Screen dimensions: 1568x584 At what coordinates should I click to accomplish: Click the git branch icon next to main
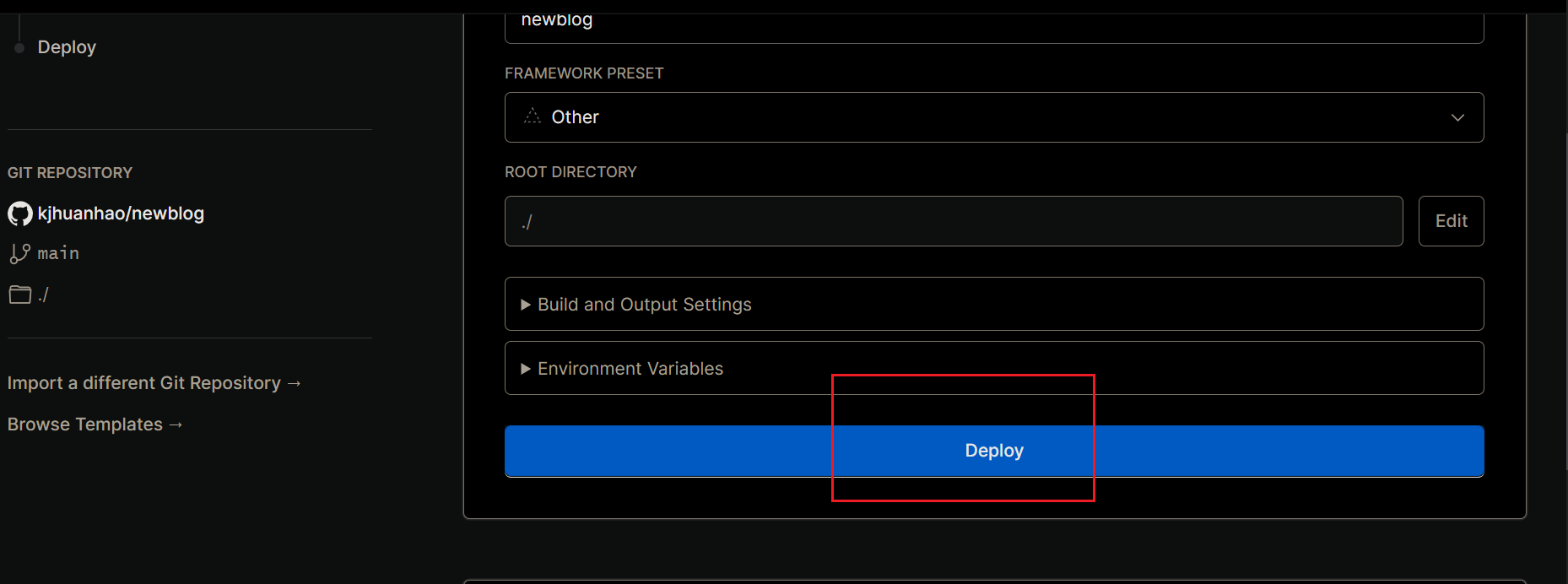click(x=19, y=253)
